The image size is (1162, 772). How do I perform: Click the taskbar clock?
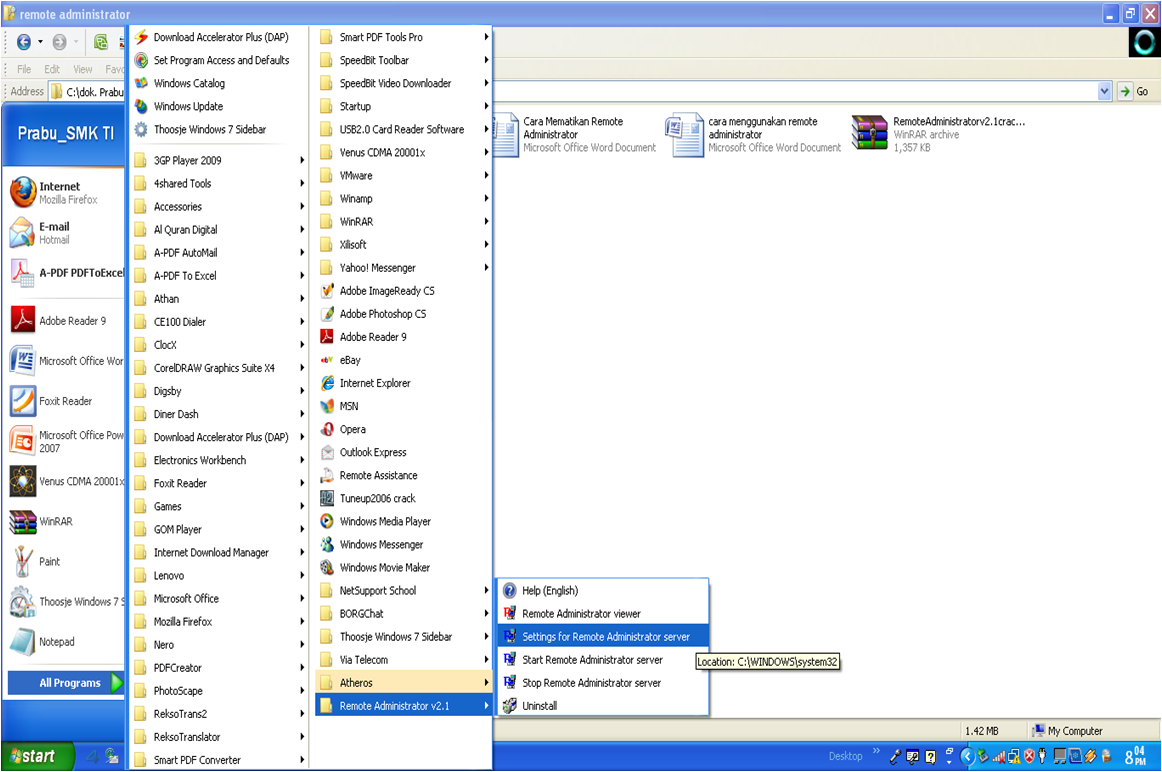click(1135, 756)
